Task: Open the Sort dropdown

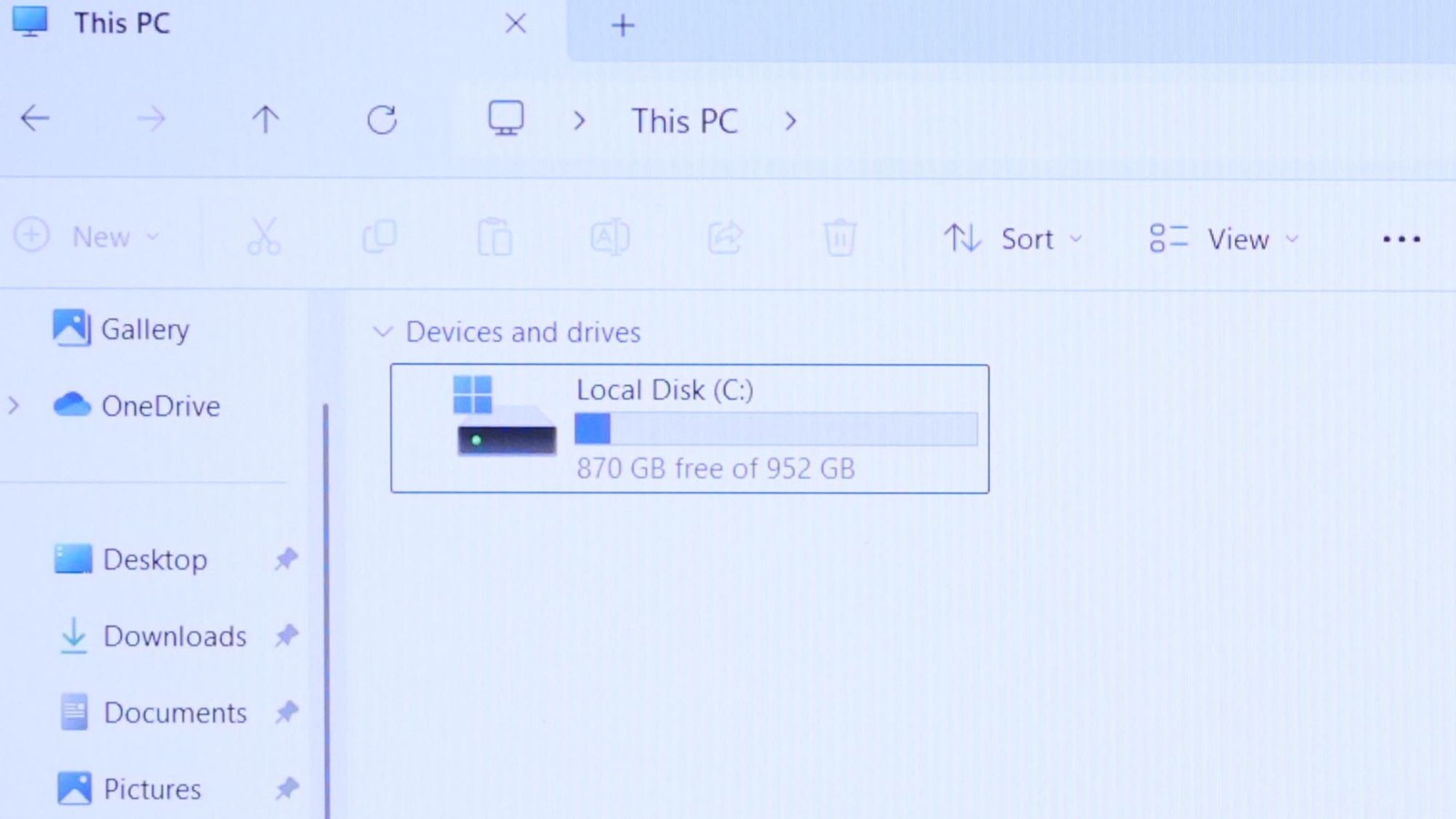Action: [1013, 239]
